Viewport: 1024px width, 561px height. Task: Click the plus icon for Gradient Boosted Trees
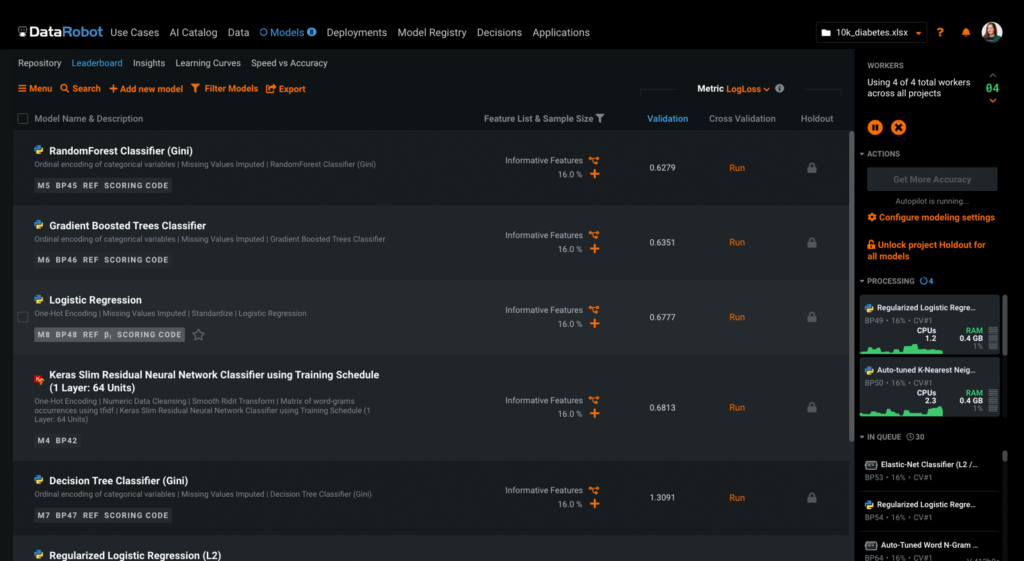(594, 249)
